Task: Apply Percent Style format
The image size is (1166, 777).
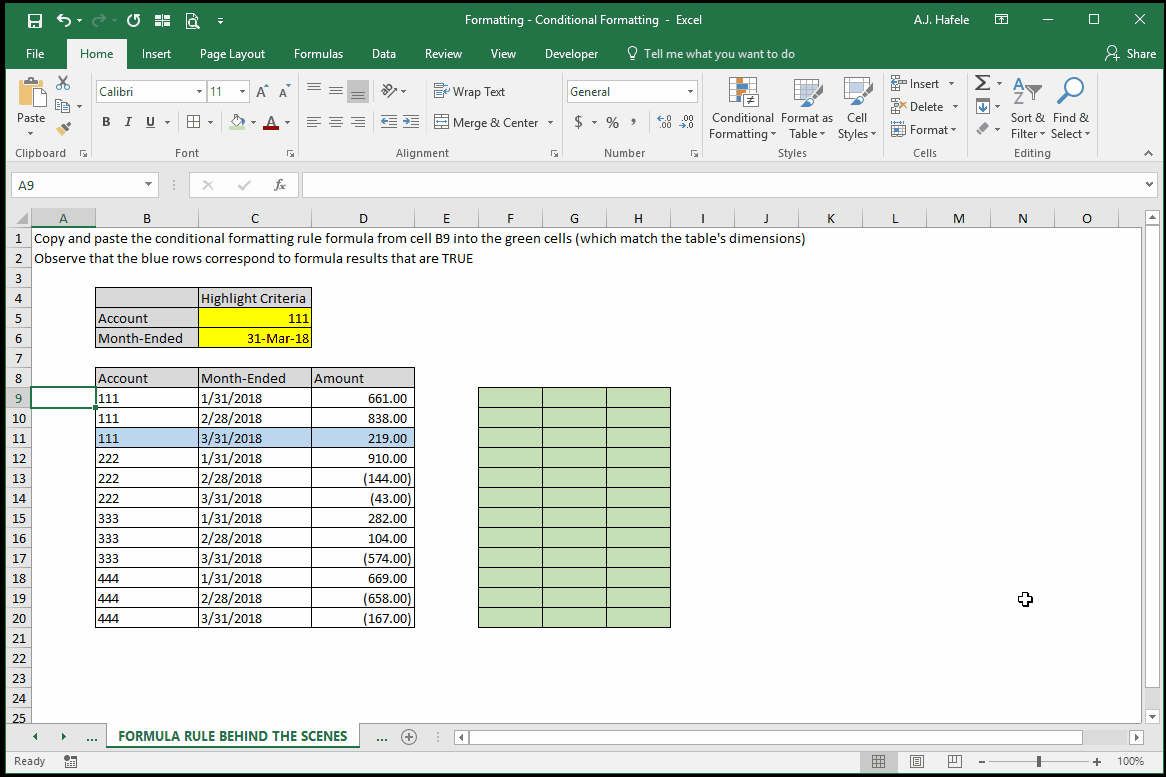Action: point(613,122)
